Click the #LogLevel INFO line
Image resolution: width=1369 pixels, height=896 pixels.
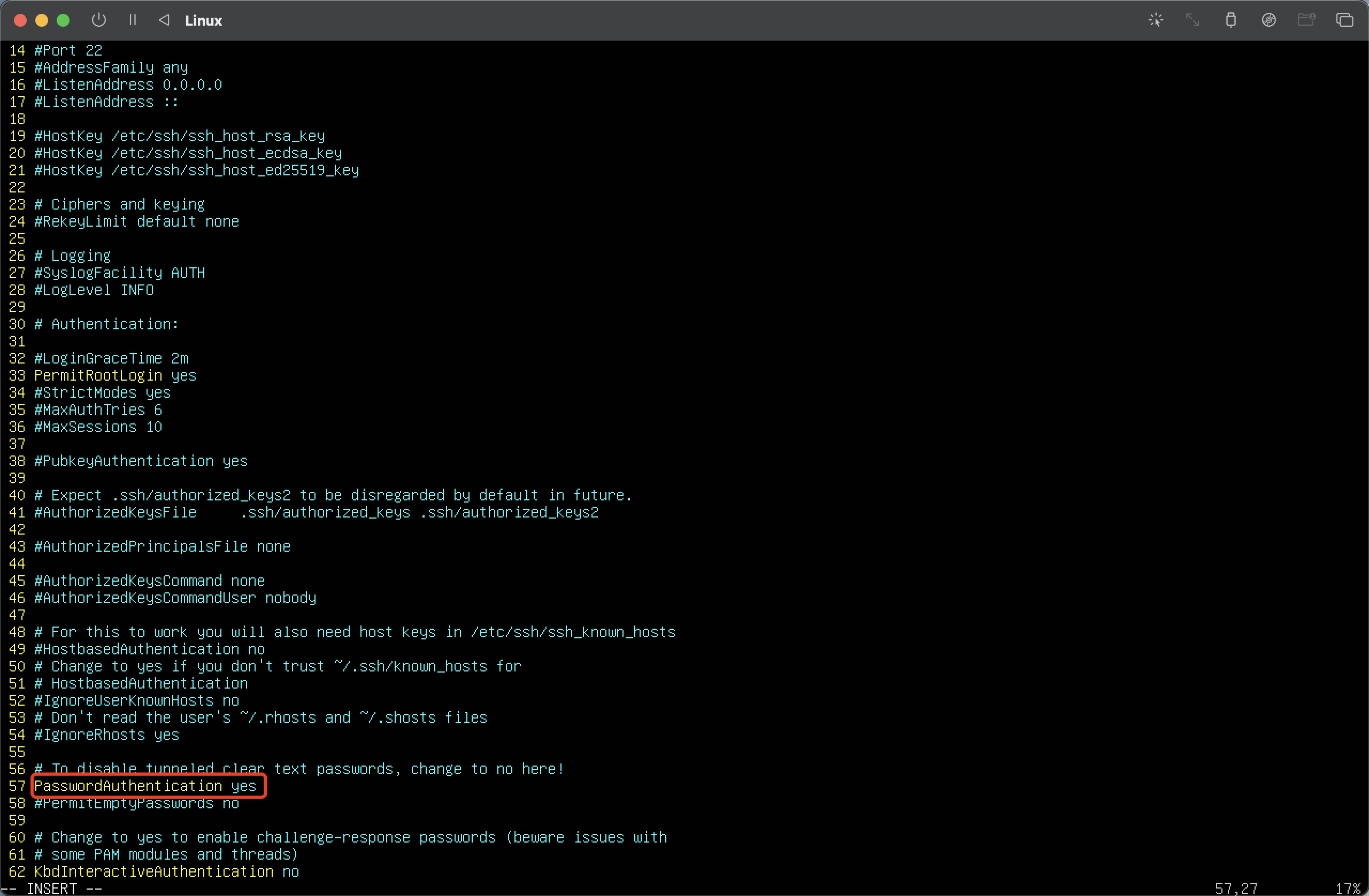coord(94,290)
